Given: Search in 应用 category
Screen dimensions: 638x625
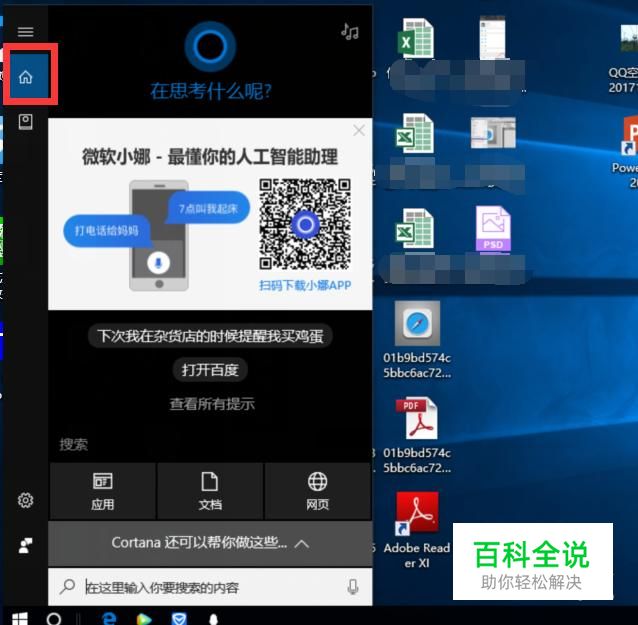Looking at the screenshot, I should click(x=103, y=491).
